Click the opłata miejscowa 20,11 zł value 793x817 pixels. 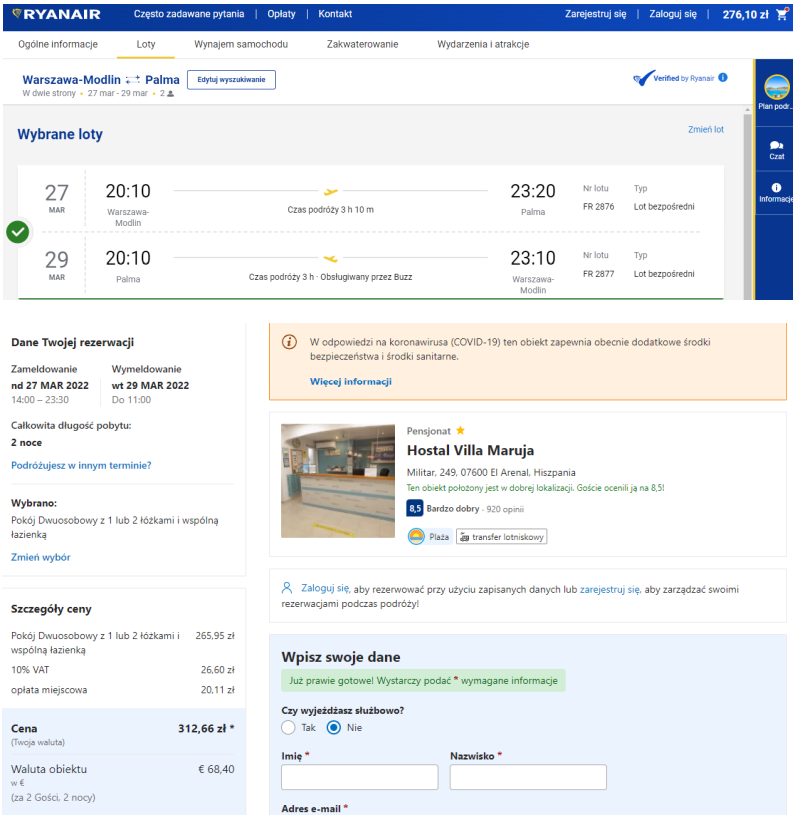tap(218, 690)
